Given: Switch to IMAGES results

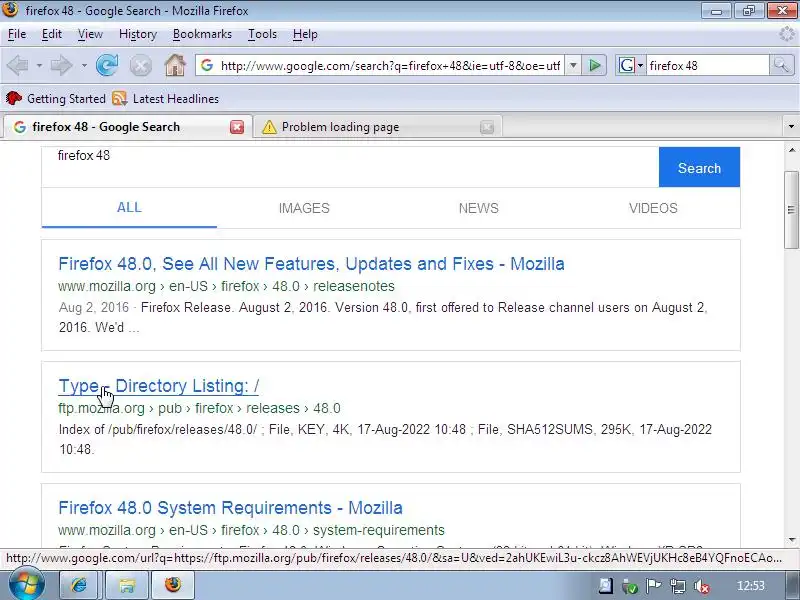Looking at the screenshot, I should [304, 208].
